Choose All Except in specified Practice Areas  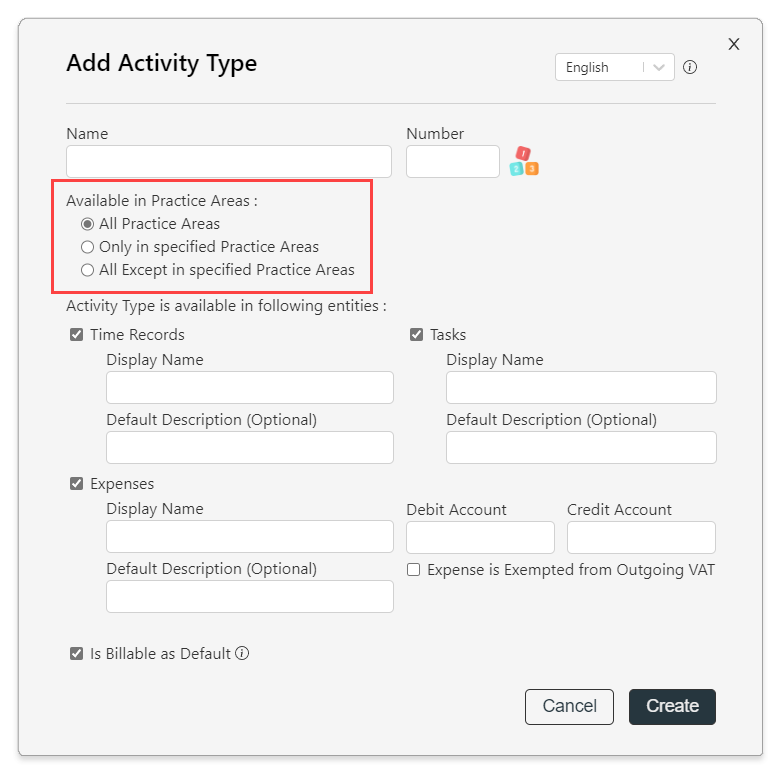pos(88,270)
